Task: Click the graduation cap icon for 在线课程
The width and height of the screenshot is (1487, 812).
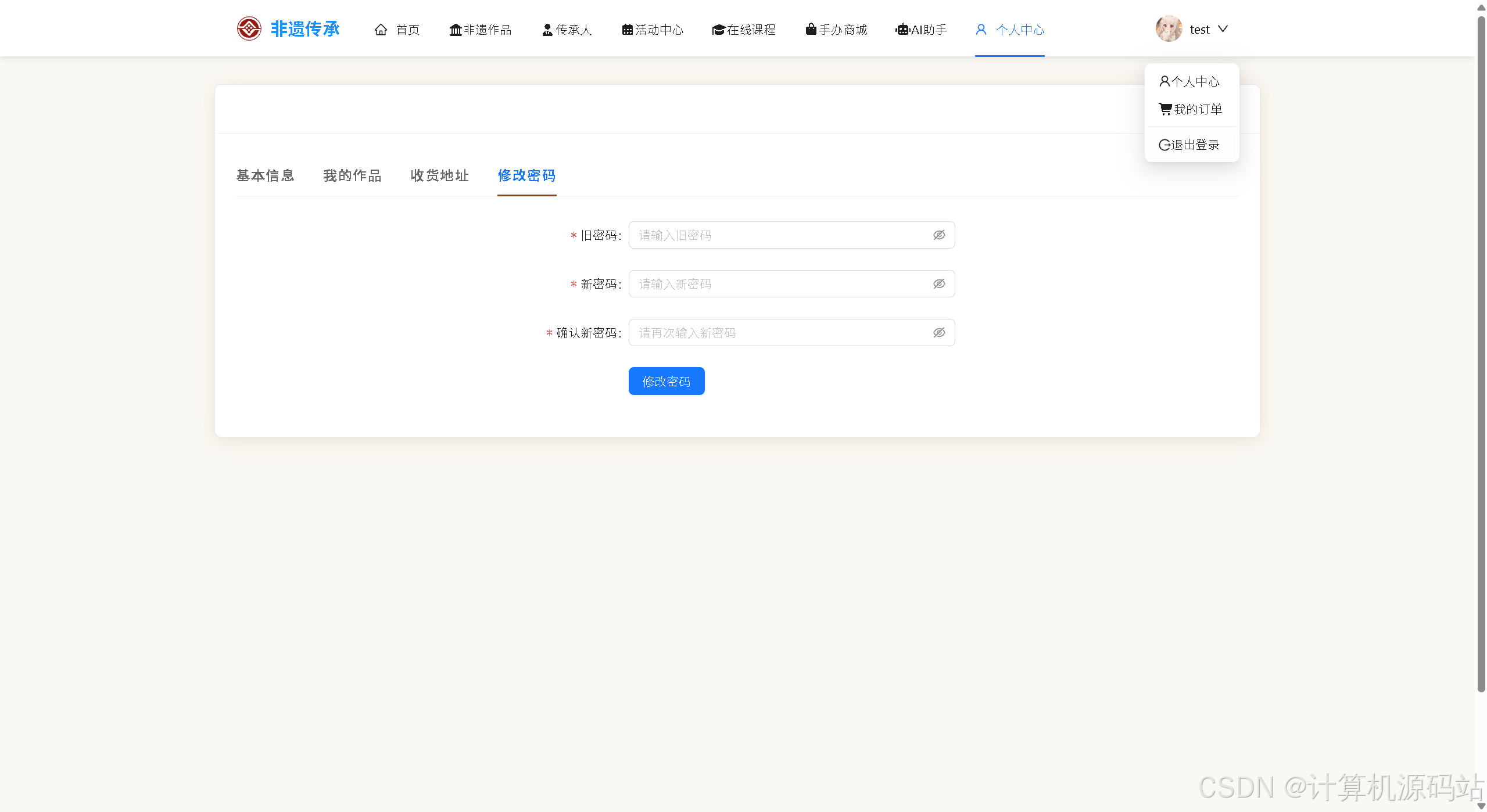Action: pyautogui.click(x=718, y=30)
